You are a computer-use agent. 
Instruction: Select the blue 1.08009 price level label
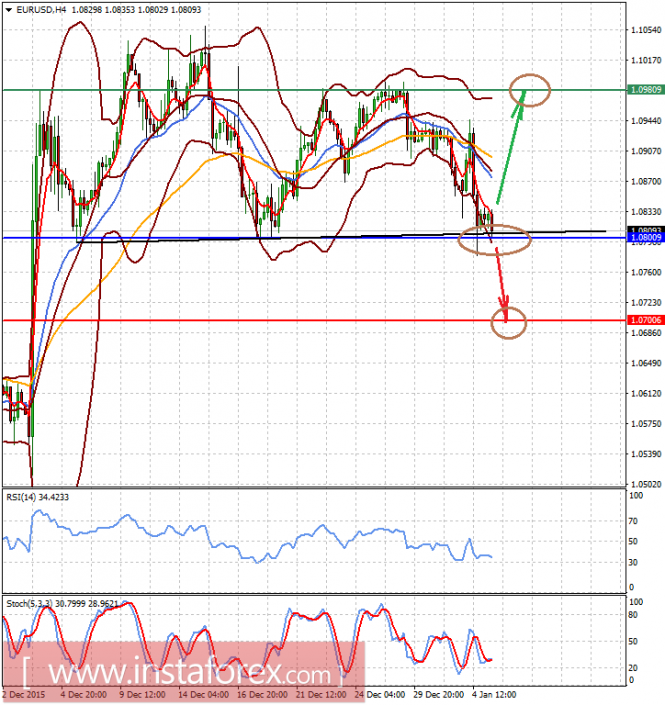pyautogui.click(x=646, y=237)
